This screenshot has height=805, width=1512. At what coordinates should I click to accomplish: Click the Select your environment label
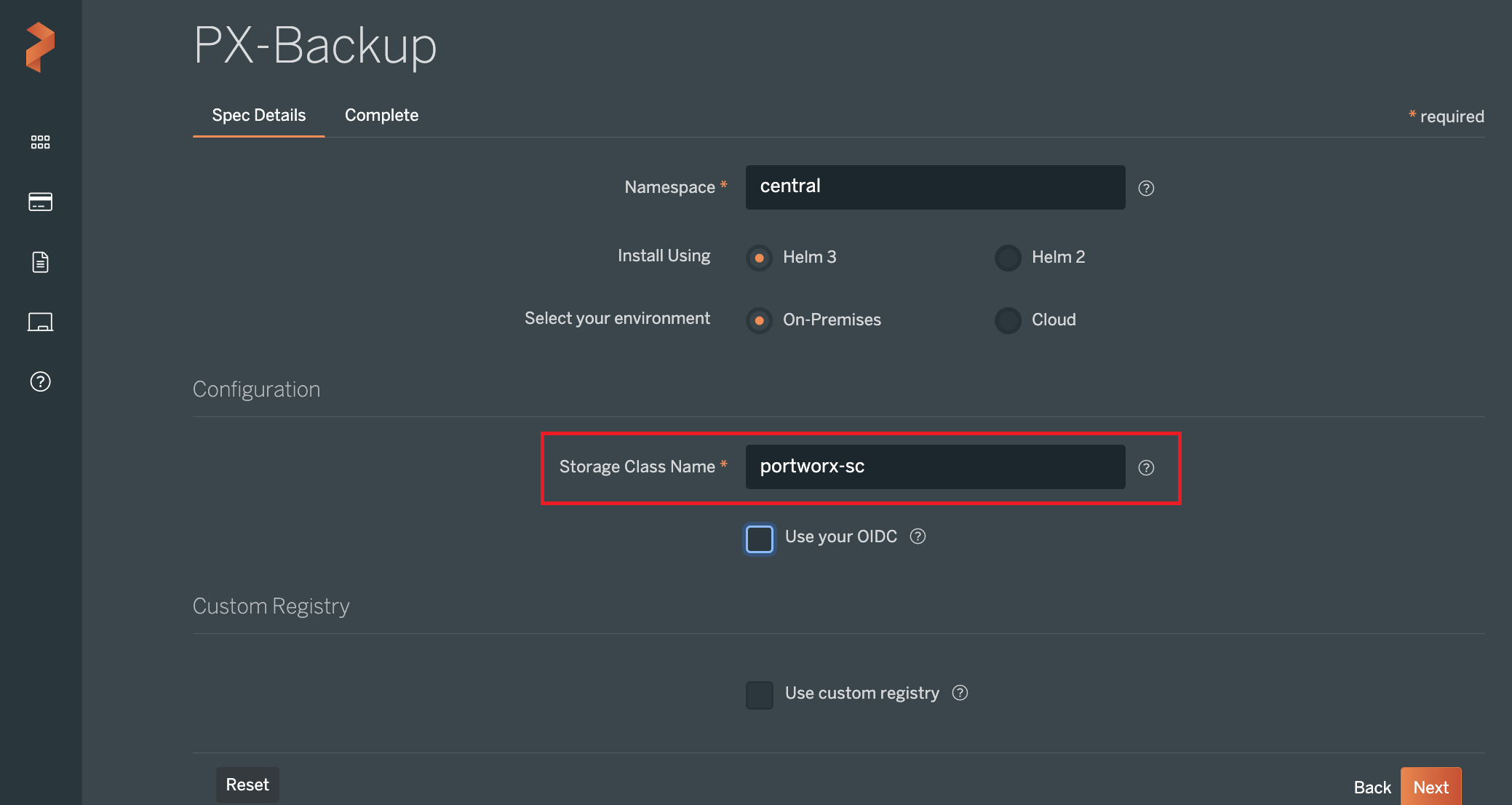[617, 319]
